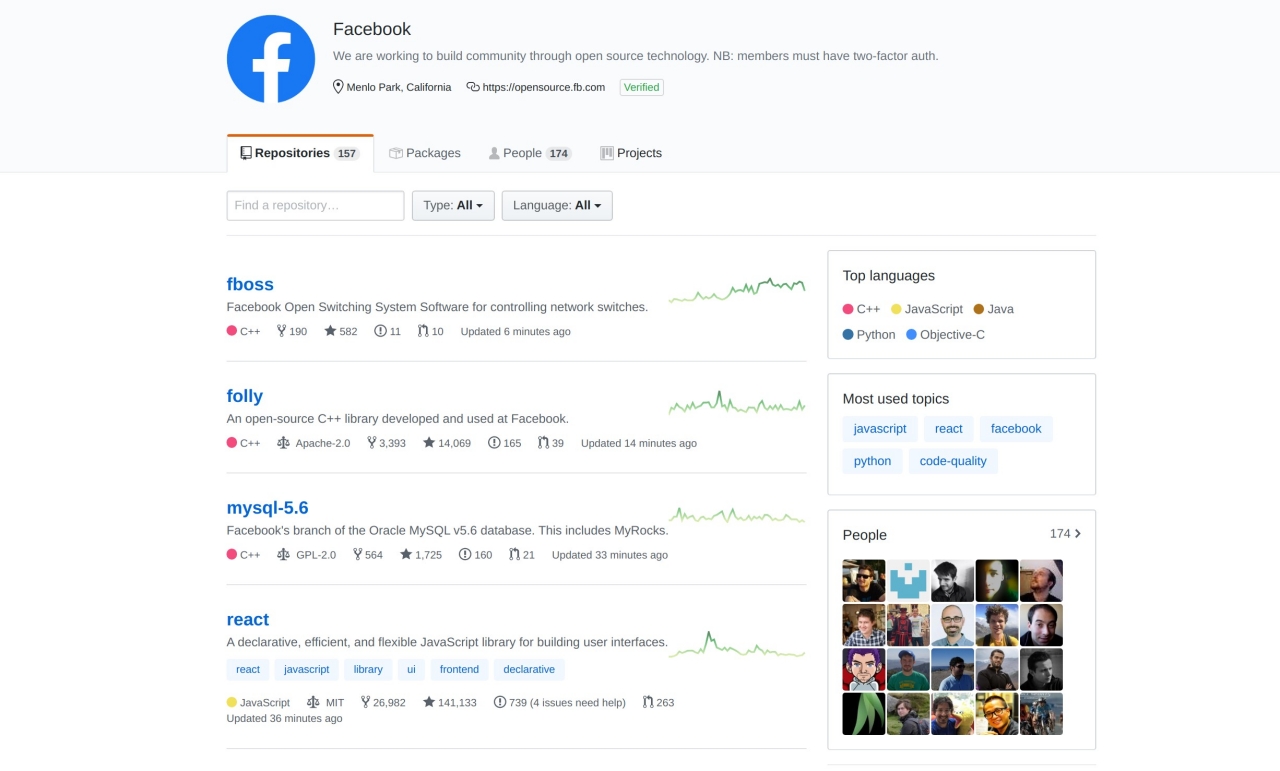Click the star icon showing 1,725
Image resolution: width=1280 pixels, height=771 pixels.
(x=406, y=554)
